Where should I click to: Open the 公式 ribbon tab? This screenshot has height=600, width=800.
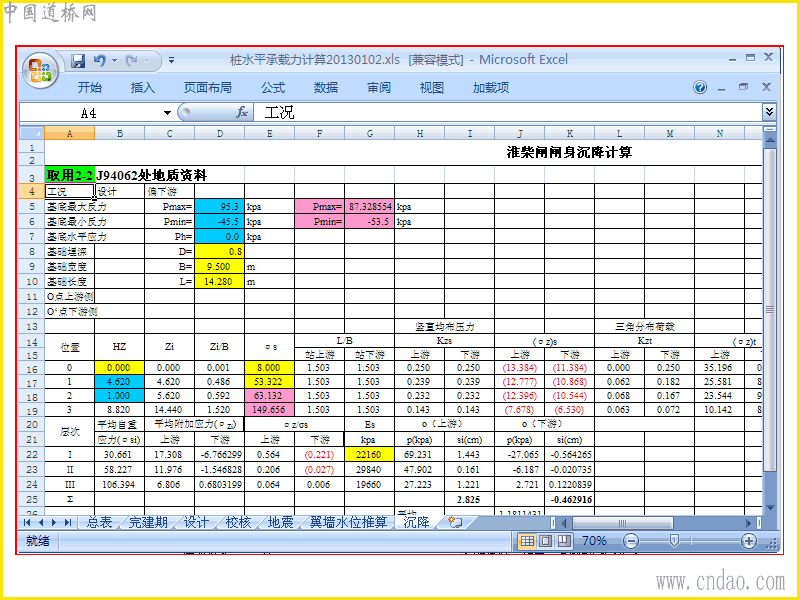(x=272, y=88)
